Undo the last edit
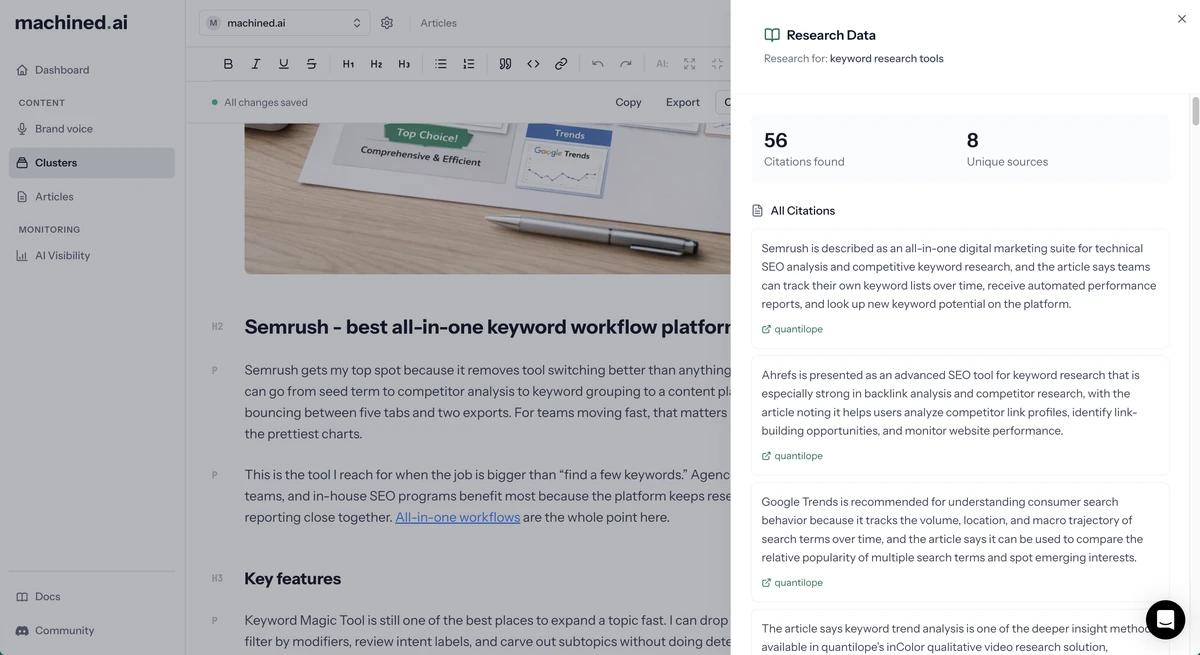Screen dimensions: 1200x655 point(598,64)
